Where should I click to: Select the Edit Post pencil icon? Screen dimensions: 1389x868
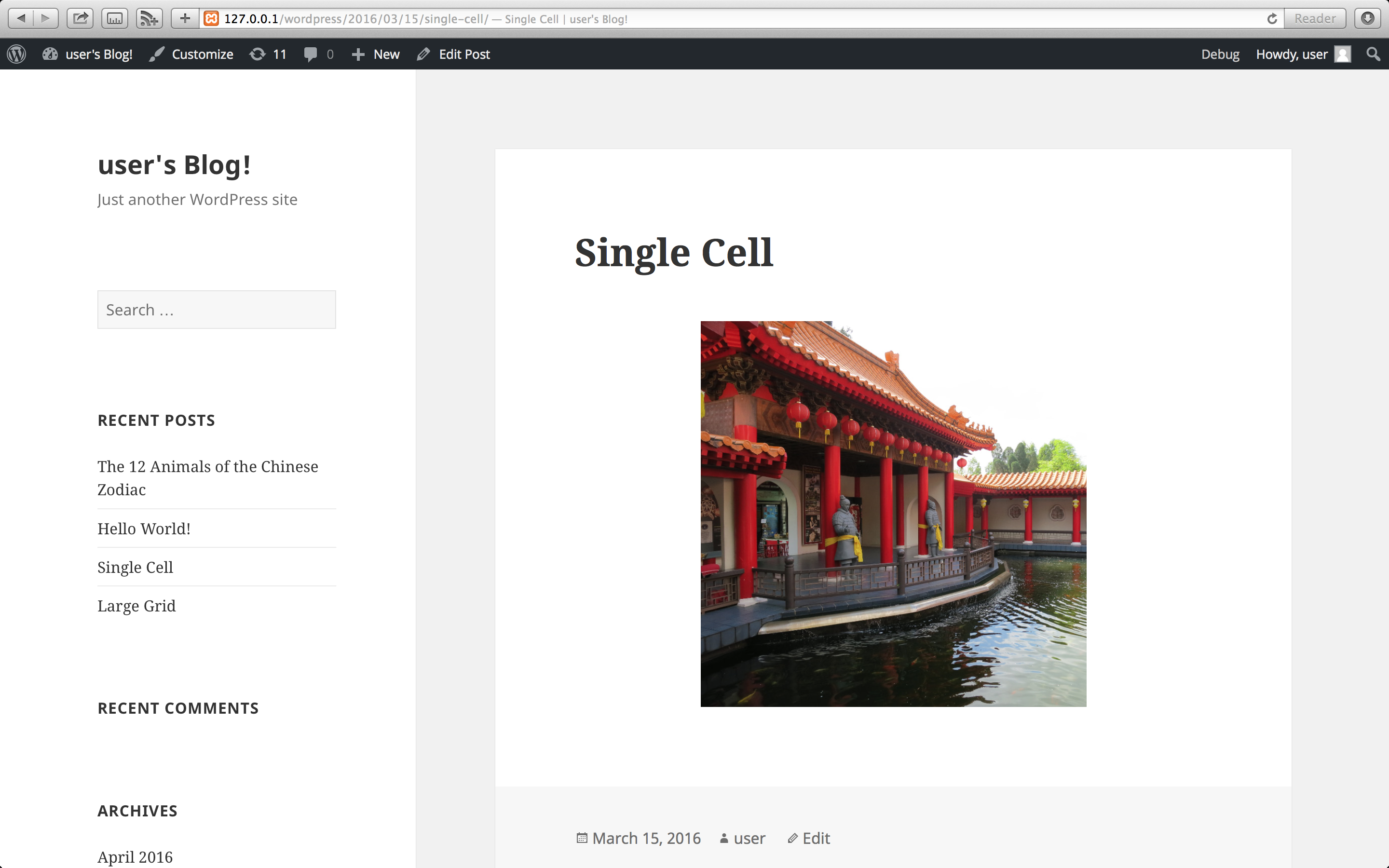[x=423, y=54]
